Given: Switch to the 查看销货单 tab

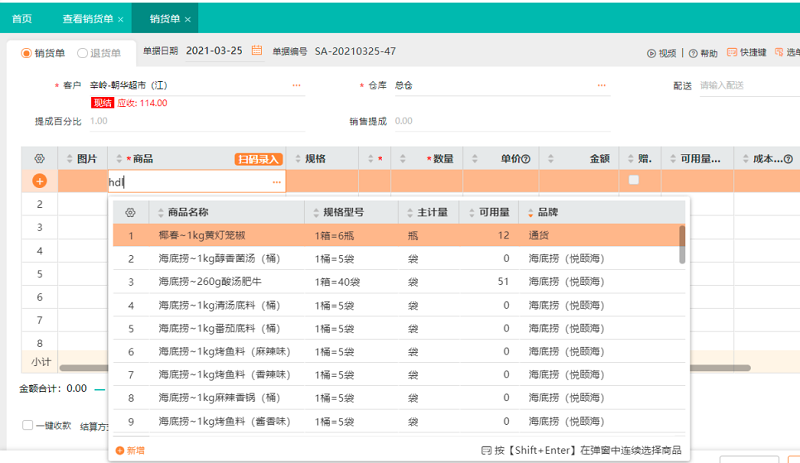Looking at the screenshot, I should pos(88,19).
